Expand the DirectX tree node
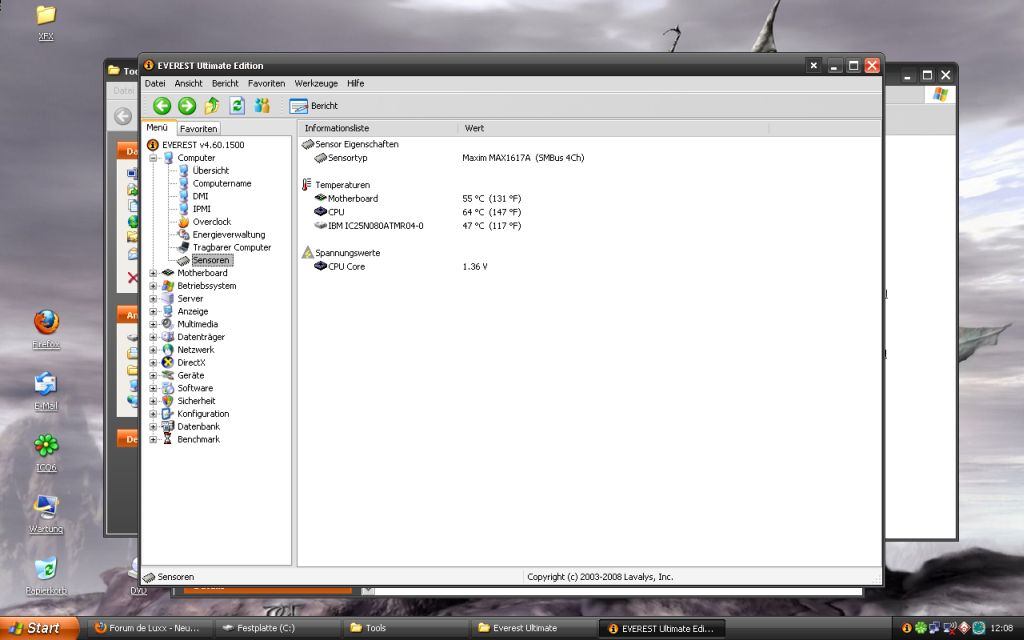The height and width of the screenshot is (640, 1024). [x=153, y=362]
